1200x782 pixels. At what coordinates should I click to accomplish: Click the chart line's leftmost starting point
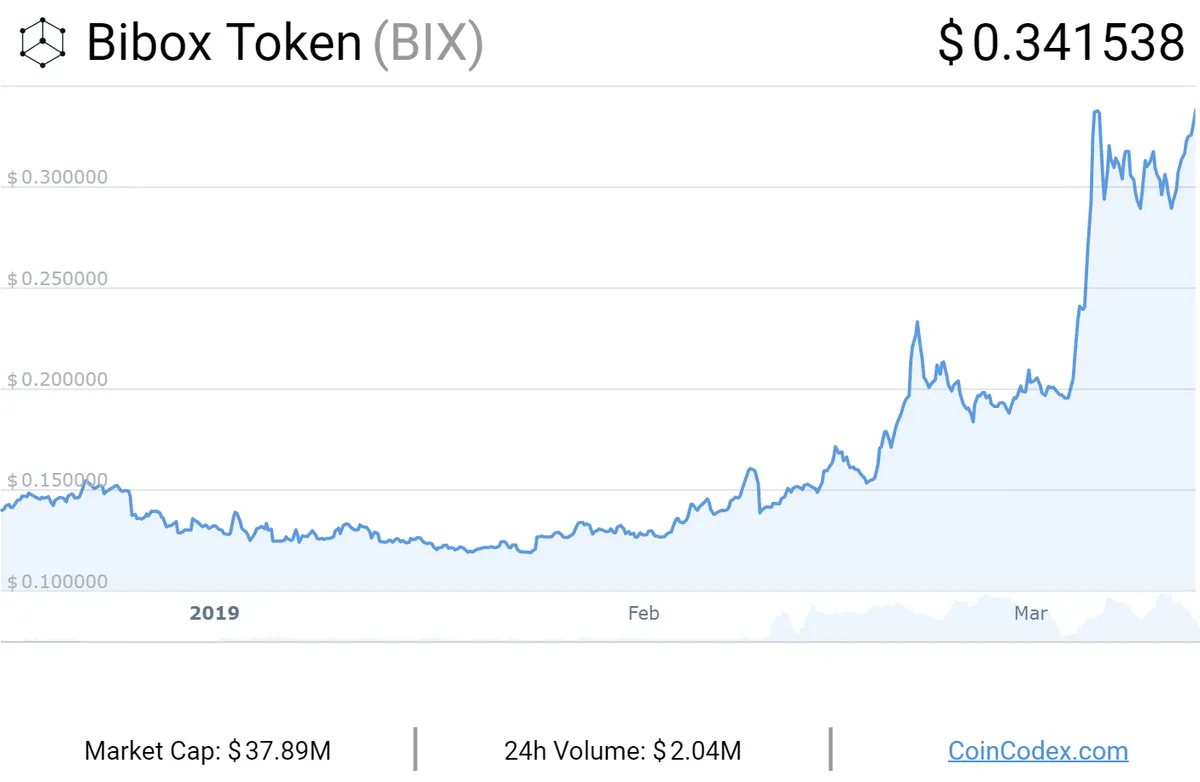pyautogui.click(x=2, y=510)
